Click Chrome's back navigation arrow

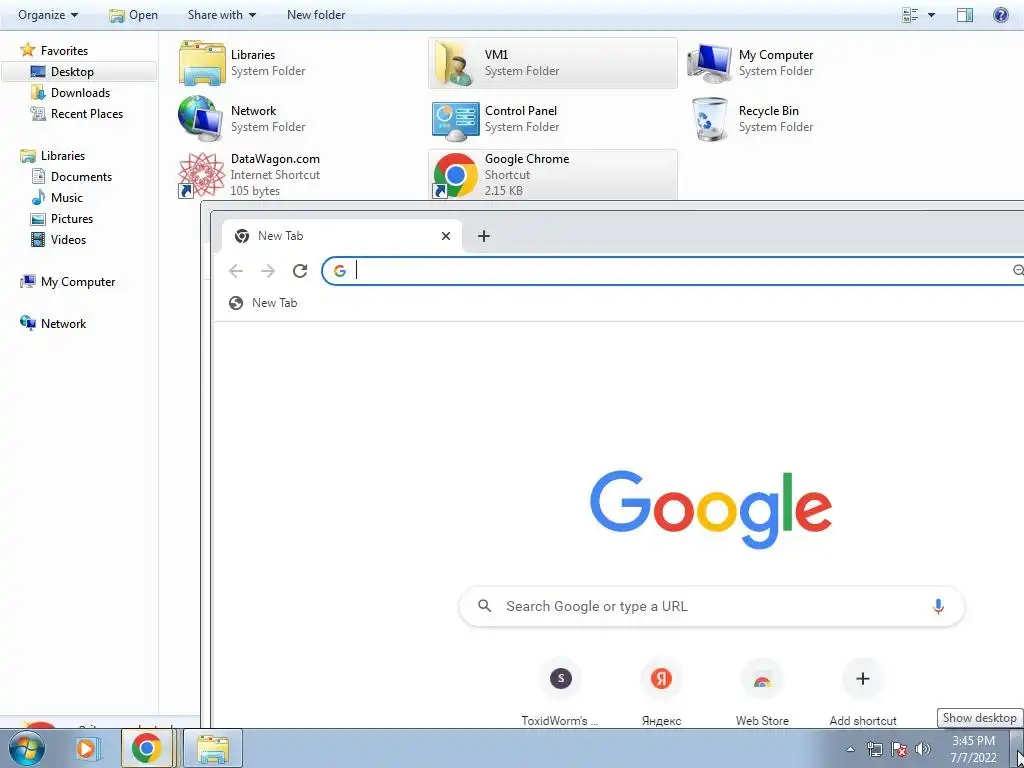coord(236,271)
